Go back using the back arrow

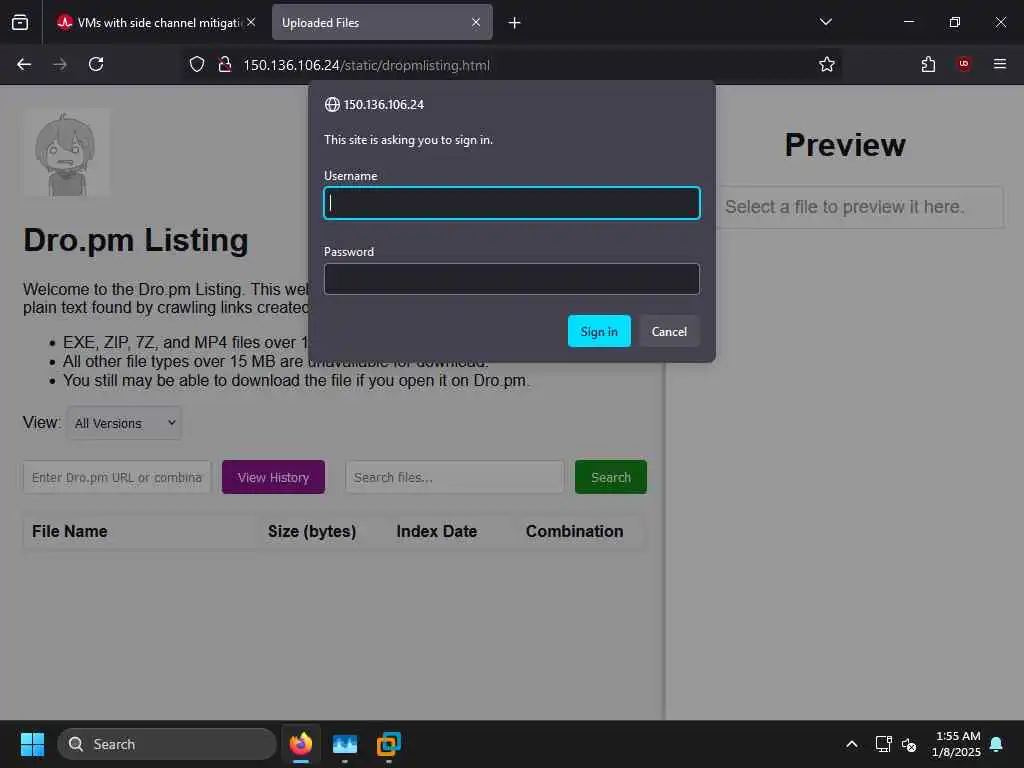(24, 64)
